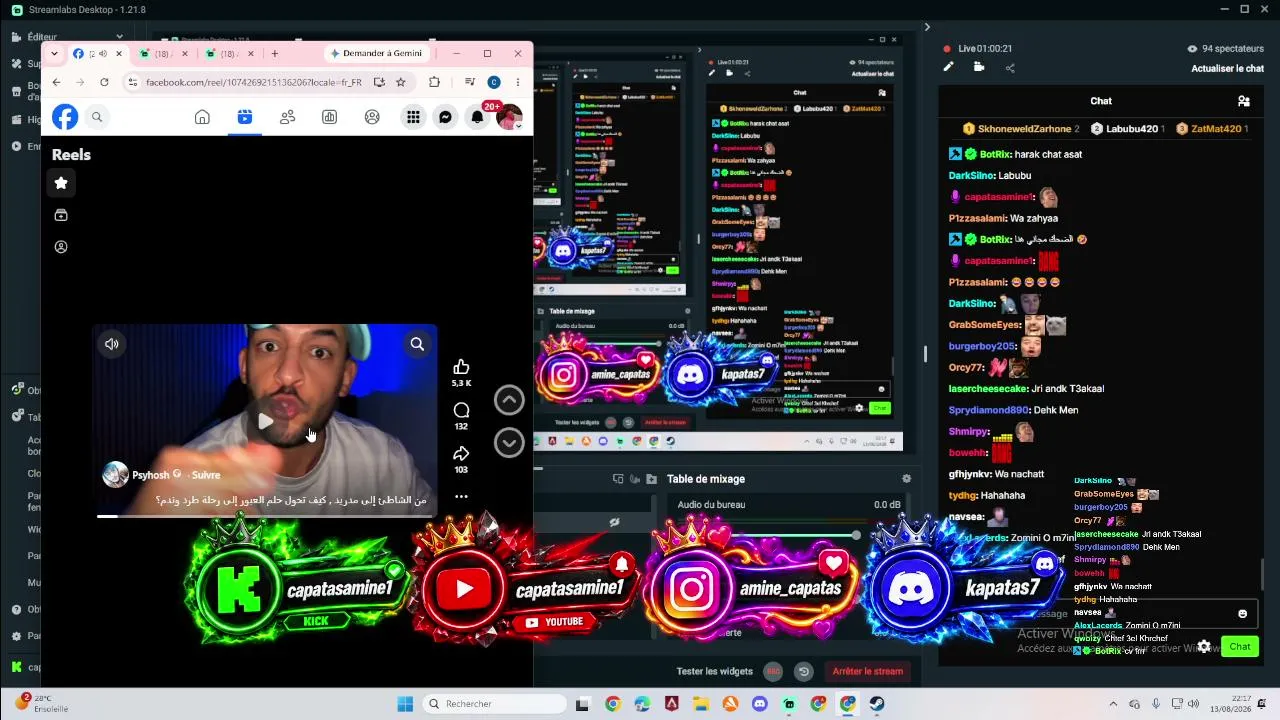Toggle the replay buffer button
The height and width of the screenshot is (720, 1280).
point(803,671)
